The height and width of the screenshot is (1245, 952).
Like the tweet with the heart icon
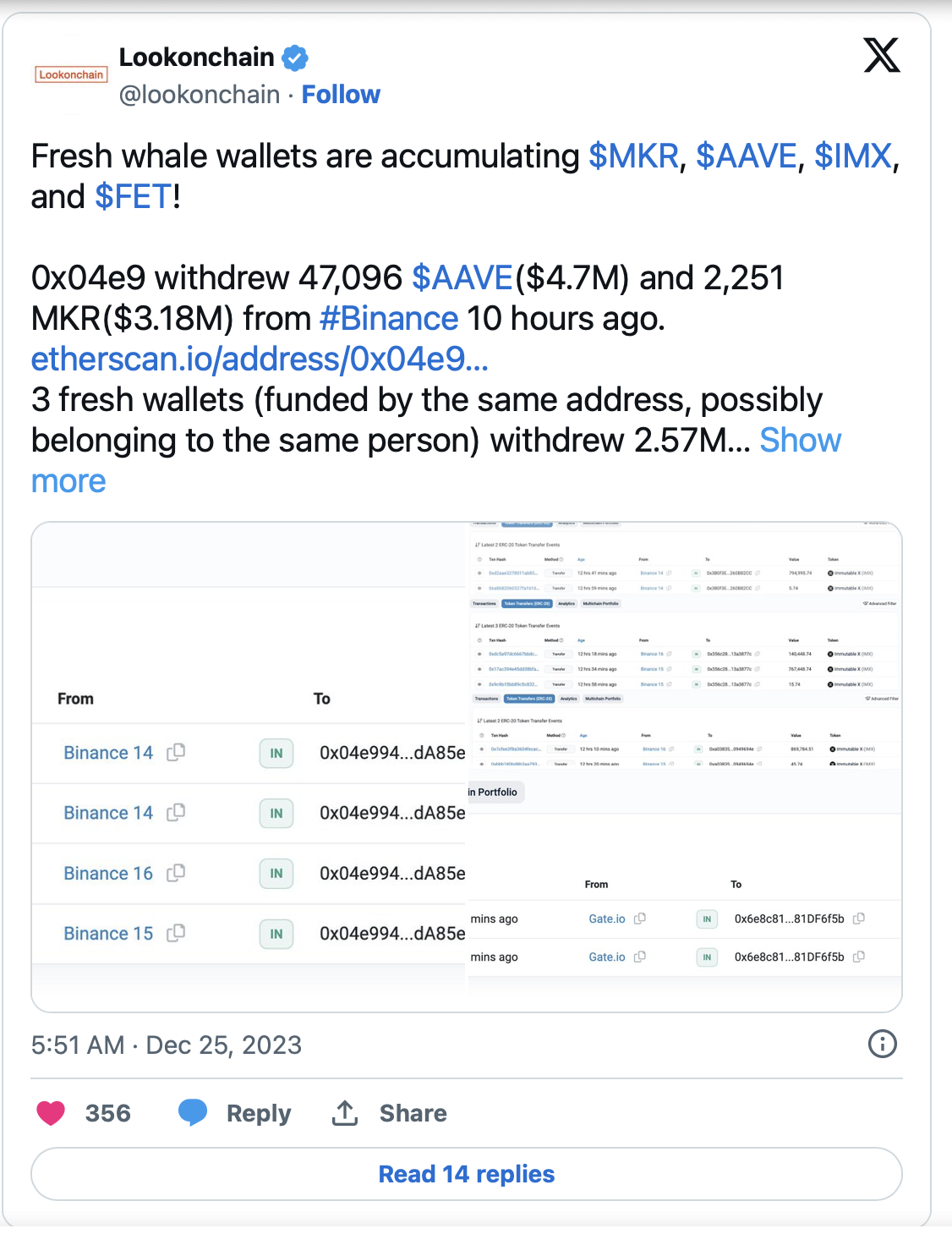(x=51, y=1113)
